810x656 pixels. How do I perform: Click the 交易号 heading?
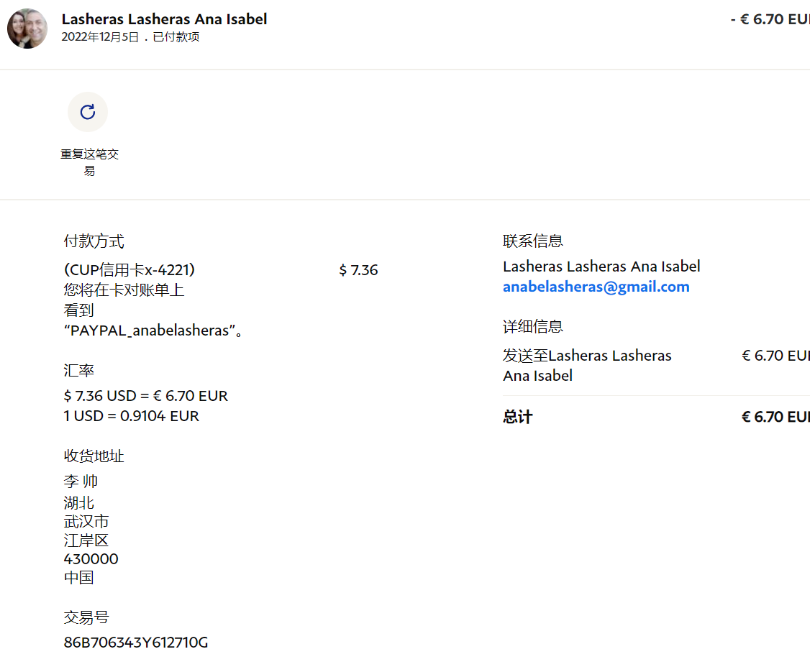[x=86, y=617]
